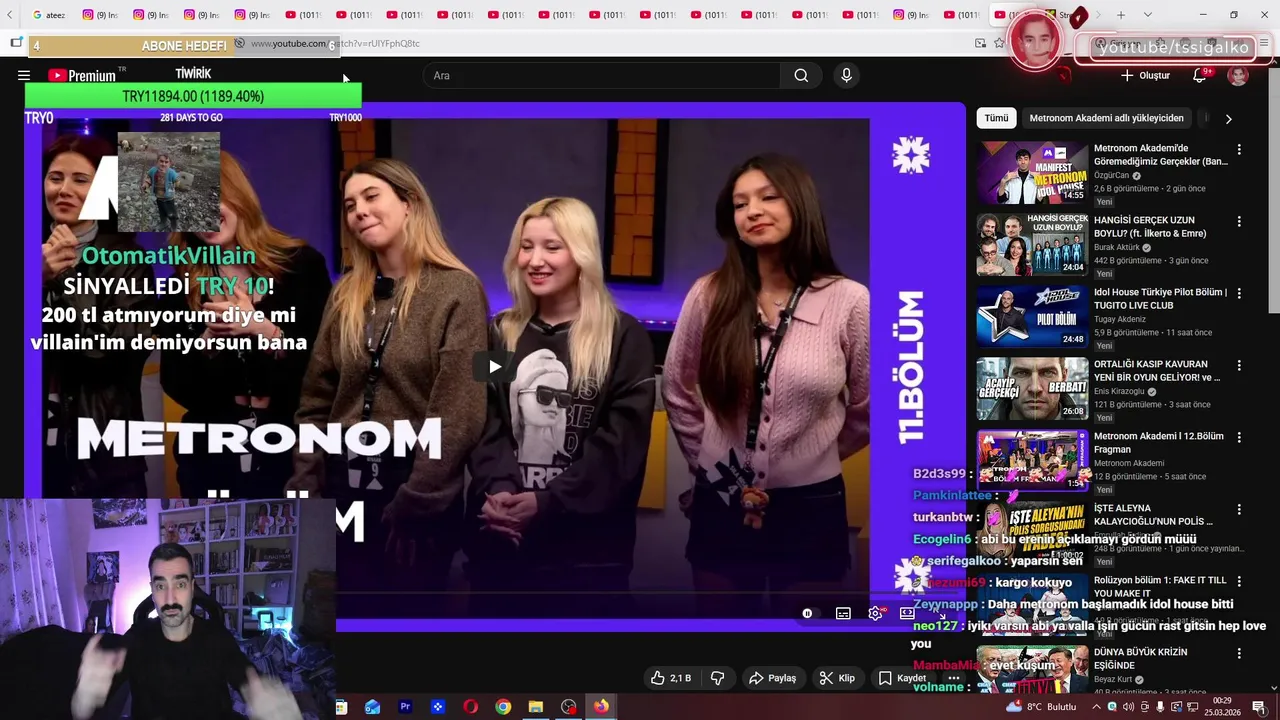Dislike the video with thumbs down
Screen dimensions: 1280x720
click(717, 678)
